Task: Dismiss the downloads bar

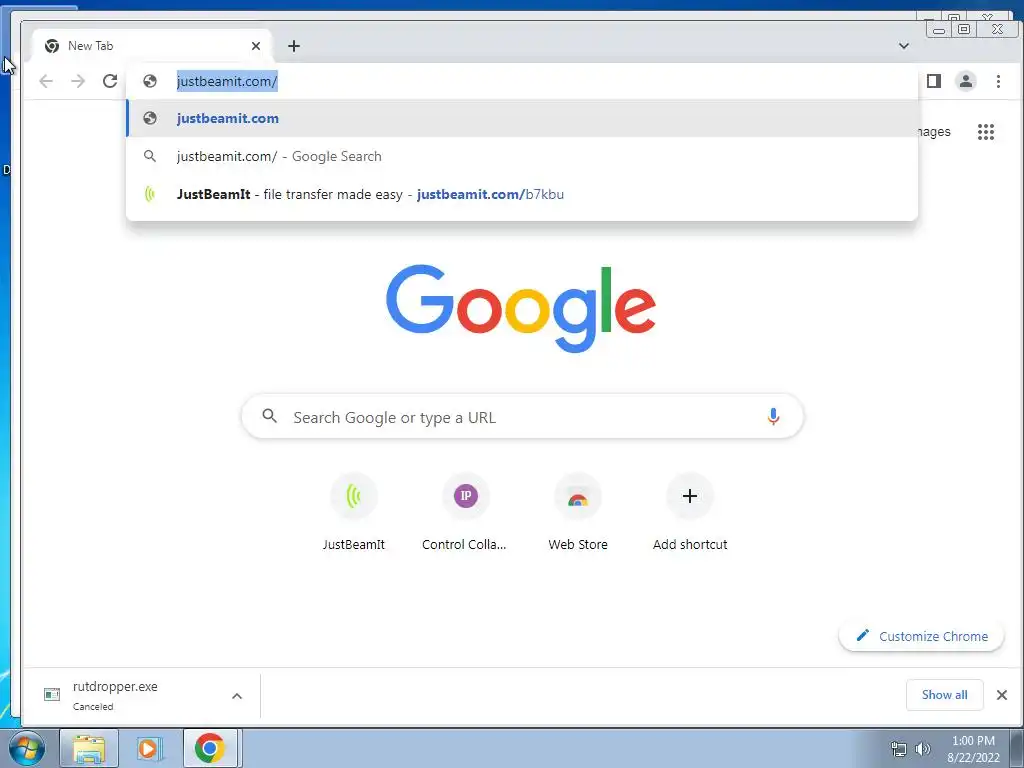Action: (1002, 695)
